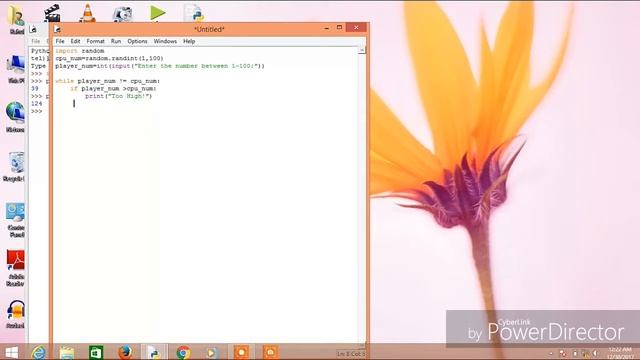Click the 'while player_num != cpu_num:' line
Screen dimensions: 640x360
[x=108, y=81]
